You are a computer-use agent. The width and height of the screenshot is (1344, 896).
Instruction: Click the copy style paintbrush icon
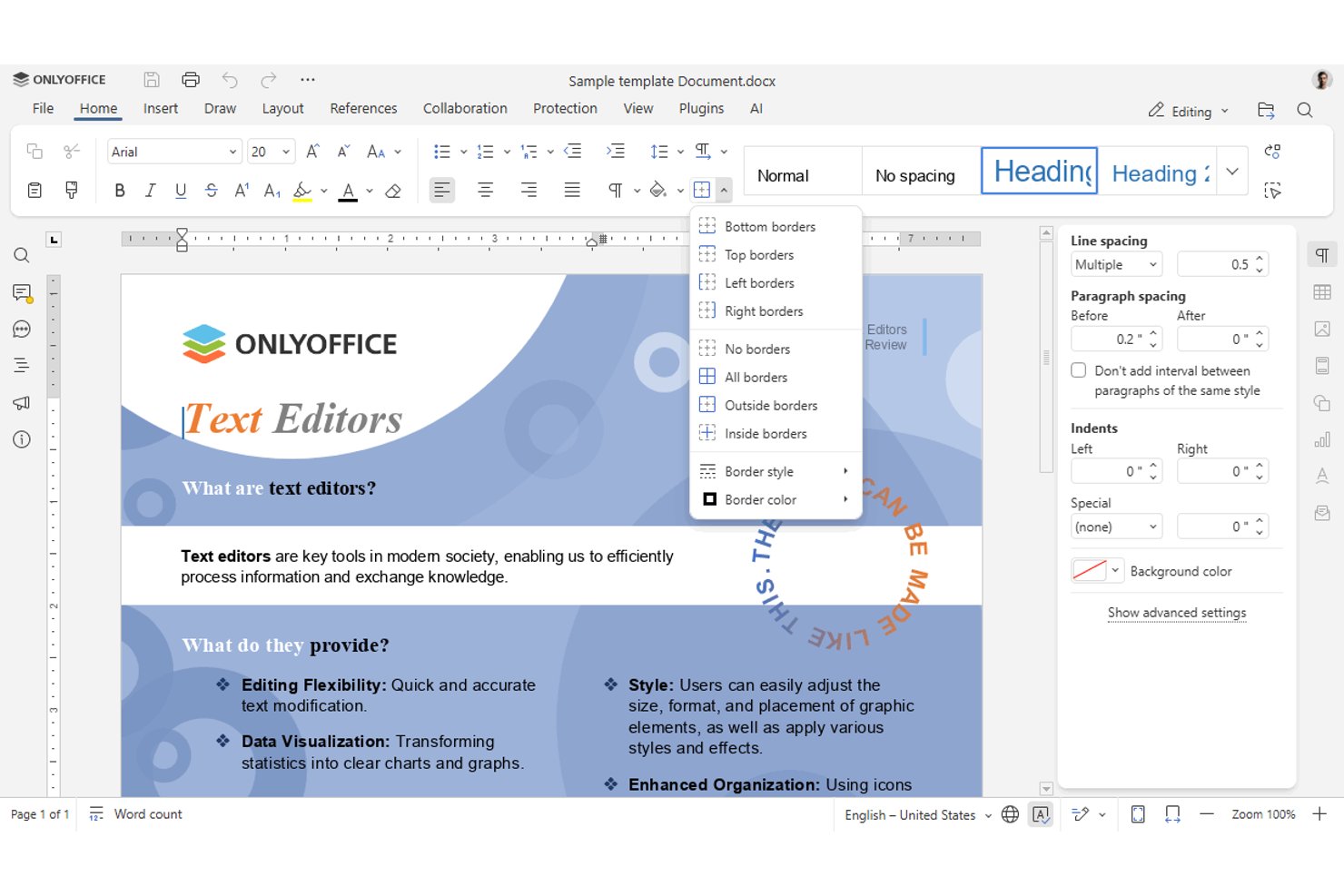coord(71,191)
